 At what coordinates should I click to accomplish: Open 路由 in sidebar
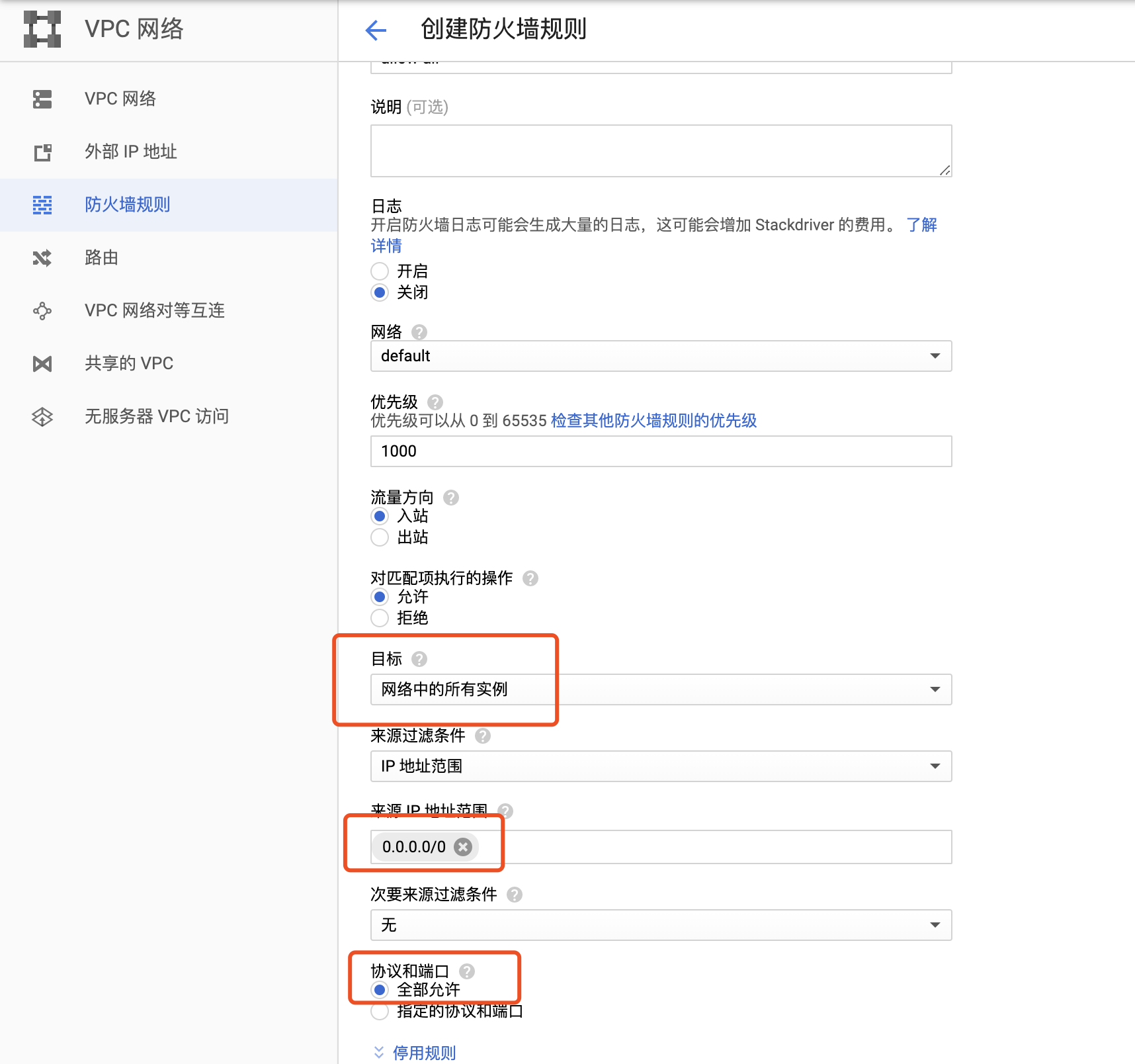(x=169, y=258)
